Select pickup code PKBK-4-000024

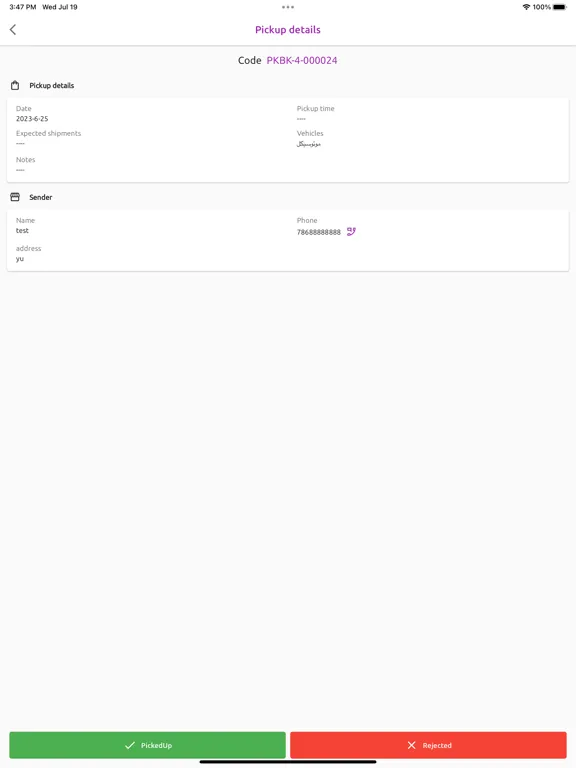coord(302,60)
